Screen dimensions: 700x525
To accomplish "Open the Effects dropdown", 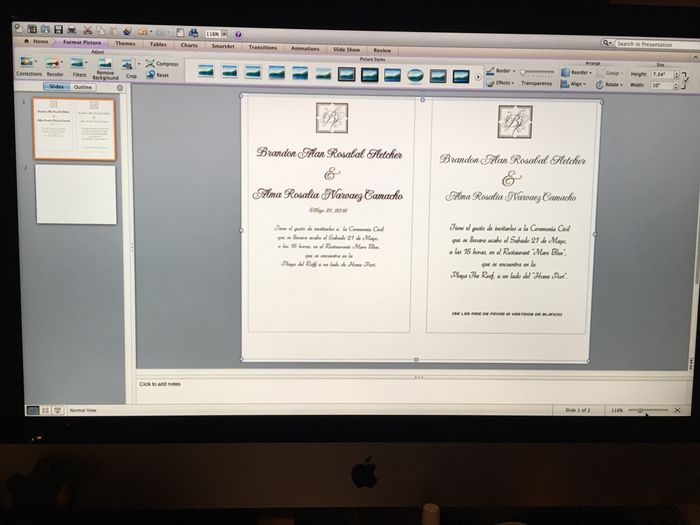I will [x=500, y=83].
